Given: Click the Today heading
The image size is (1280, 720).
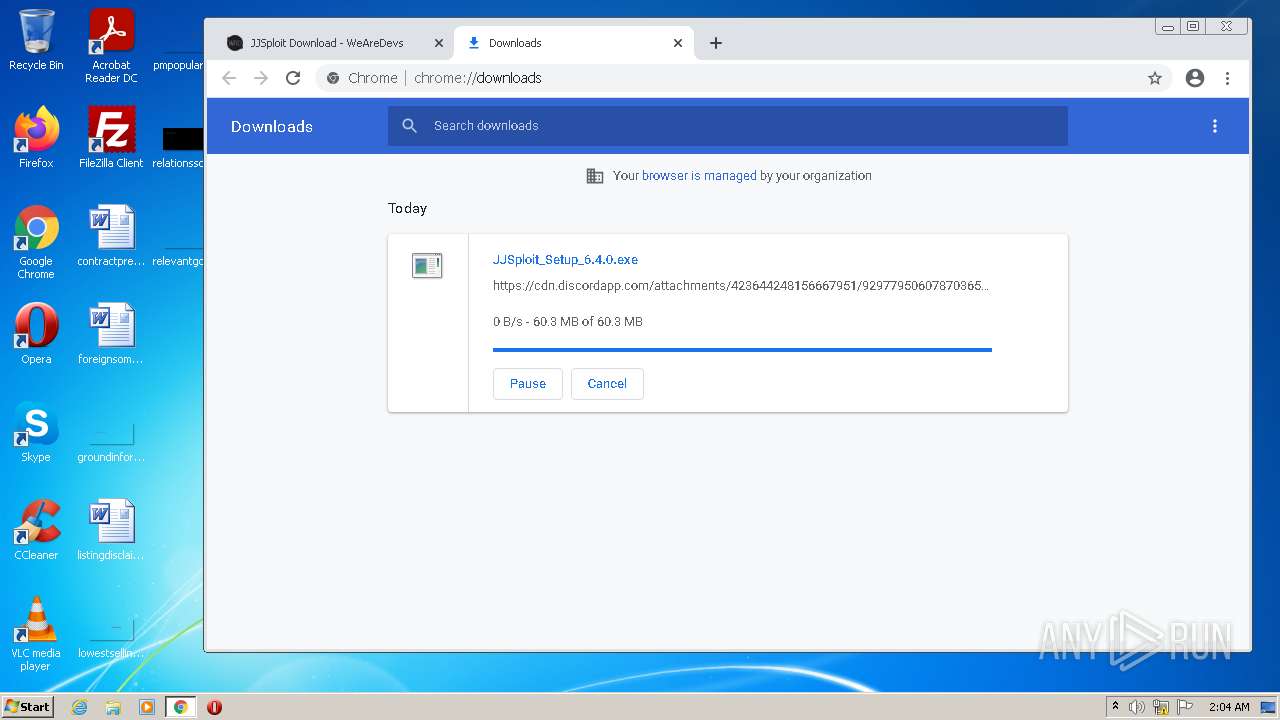Looking at the screenshot, I should click(x=407, y=208).
